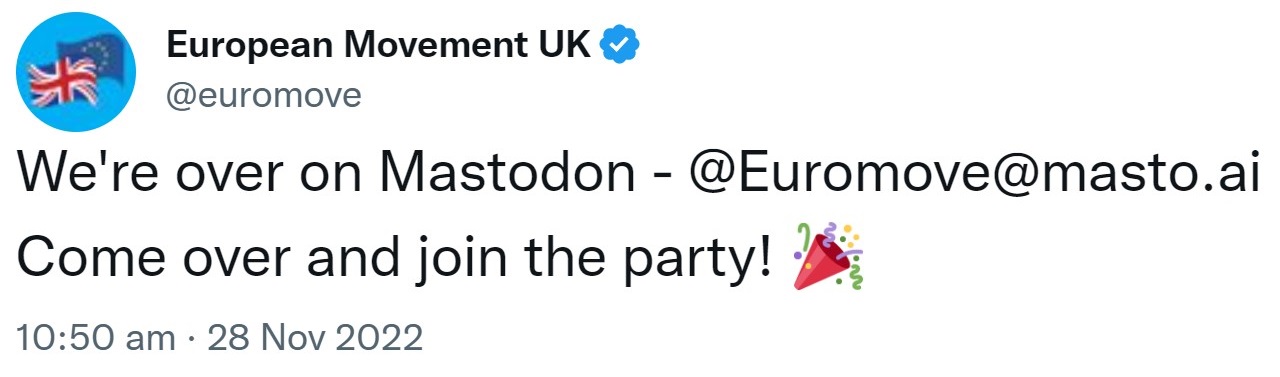This screenshot has height=377, width=1280.
Task: Click the European Movement UK display name
Action: pos(378,46)
